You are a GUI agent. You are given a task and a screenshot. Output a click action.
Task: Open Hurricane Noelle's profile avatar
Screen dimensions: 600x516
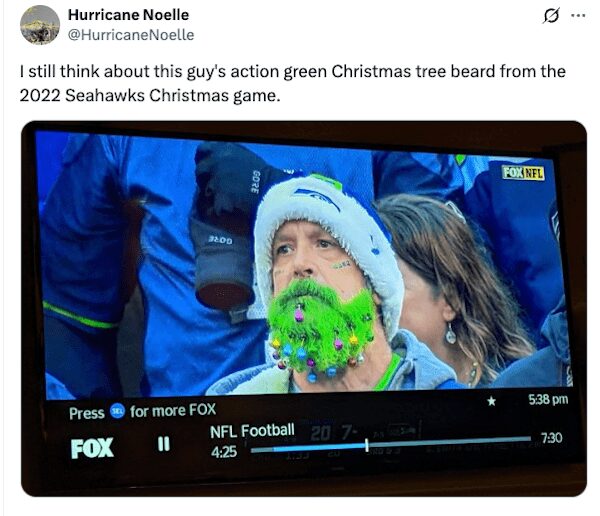(40, 25)
